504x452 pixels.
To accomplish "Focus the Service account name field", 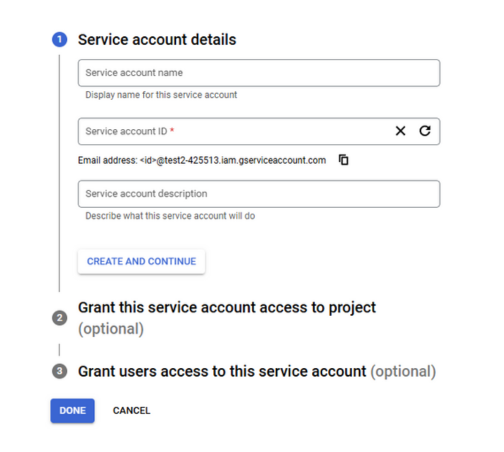I will tap(259, 73).
